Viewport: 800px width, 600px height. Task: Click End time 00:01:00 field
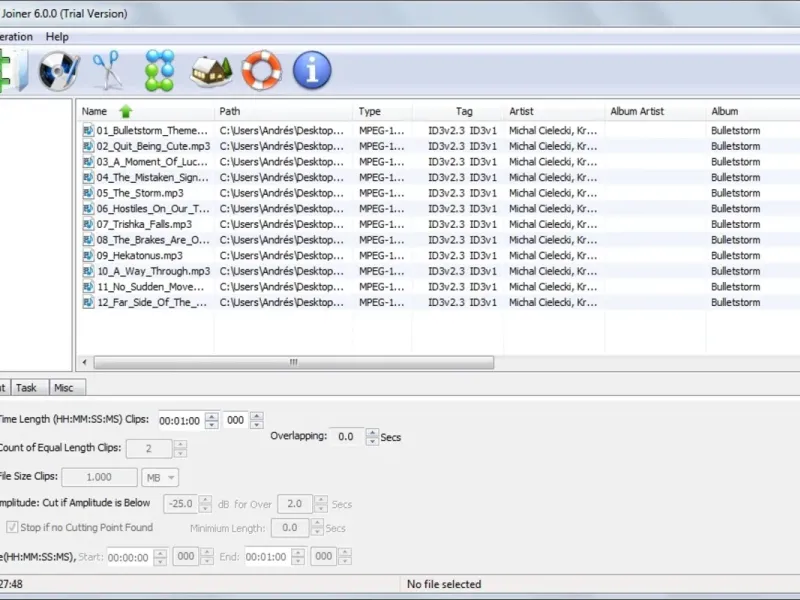coord(267,557)
